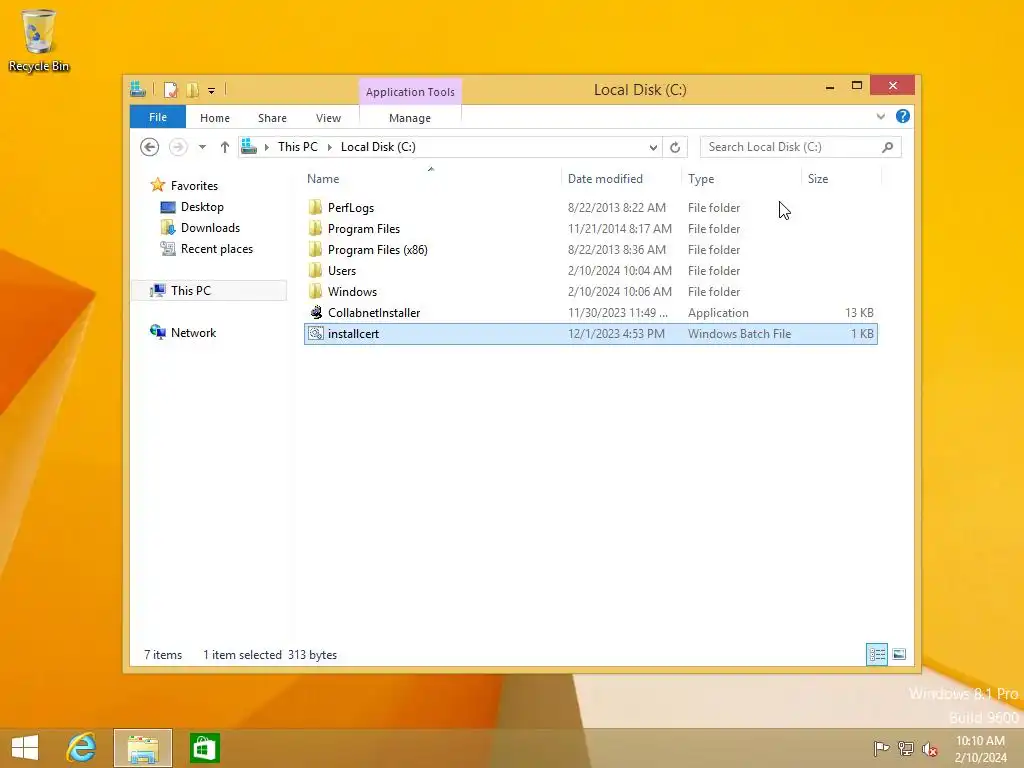Sort by the Date modified column header
This screenshot has width=1024, height=768.
pos(605,179)
